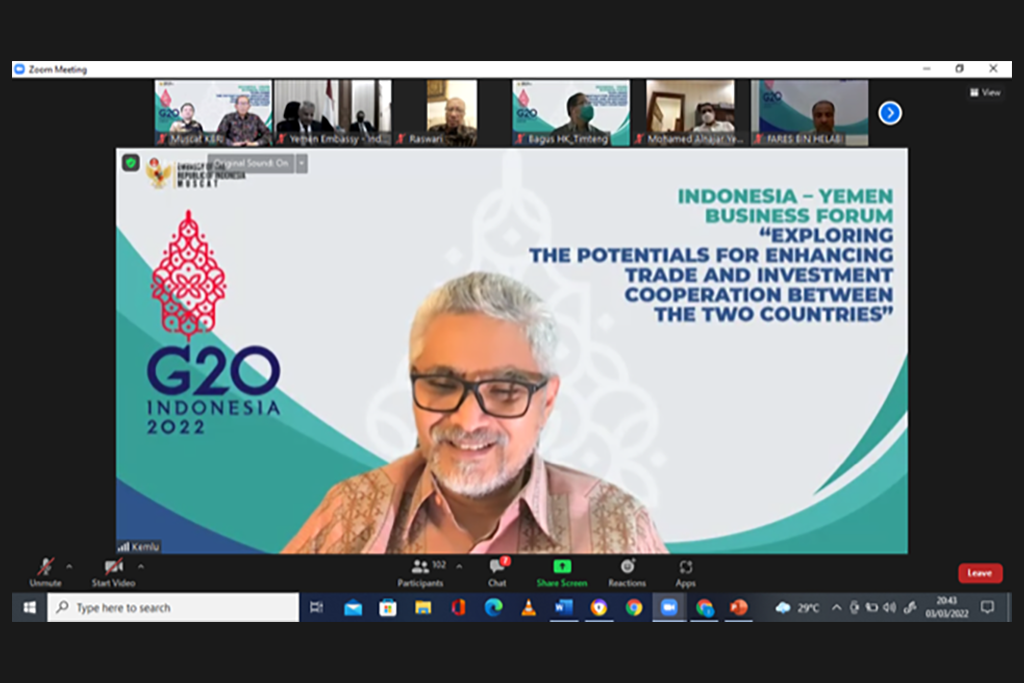Open the Mail app on the taskbar
This screenshot has width=1024, height=683.
coord(353,608)
